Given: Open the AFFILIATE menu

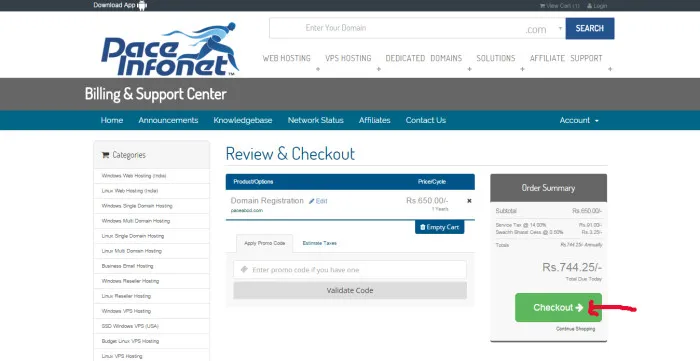Looking at the screenshot, I should tap(547, 58).
